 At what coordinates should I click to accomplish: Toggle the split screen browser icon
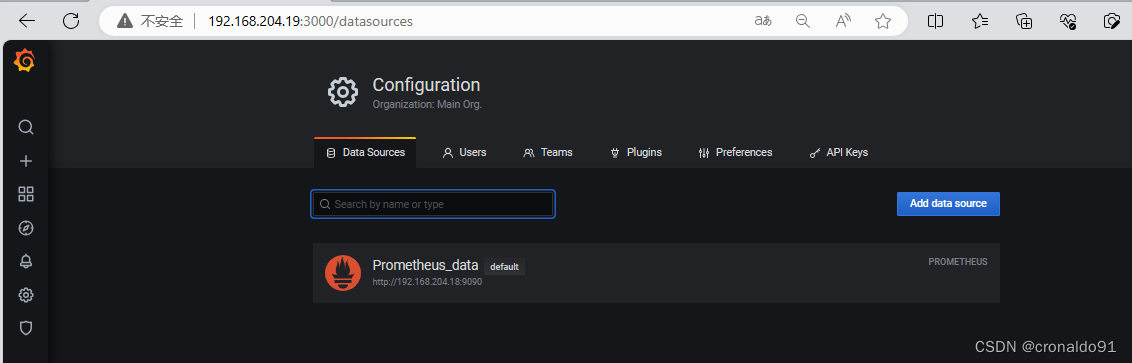tap(935, 21)
